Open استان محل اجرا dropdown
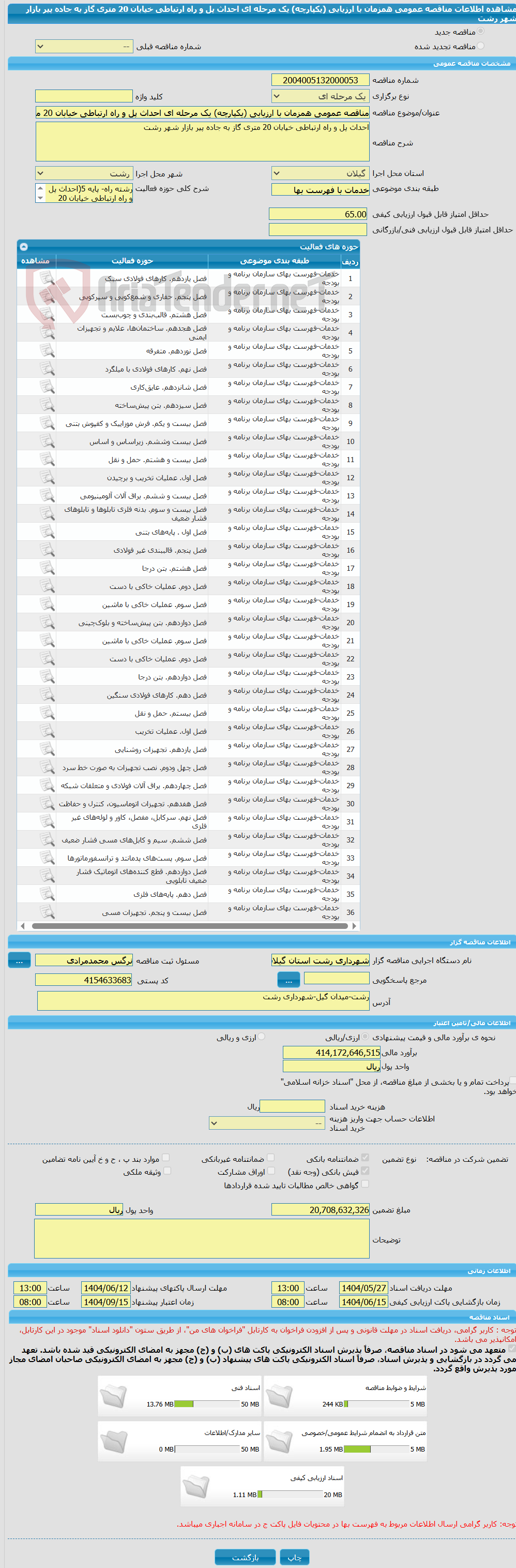Screen dimensions: 516x1568 click(x=320, y=173)
